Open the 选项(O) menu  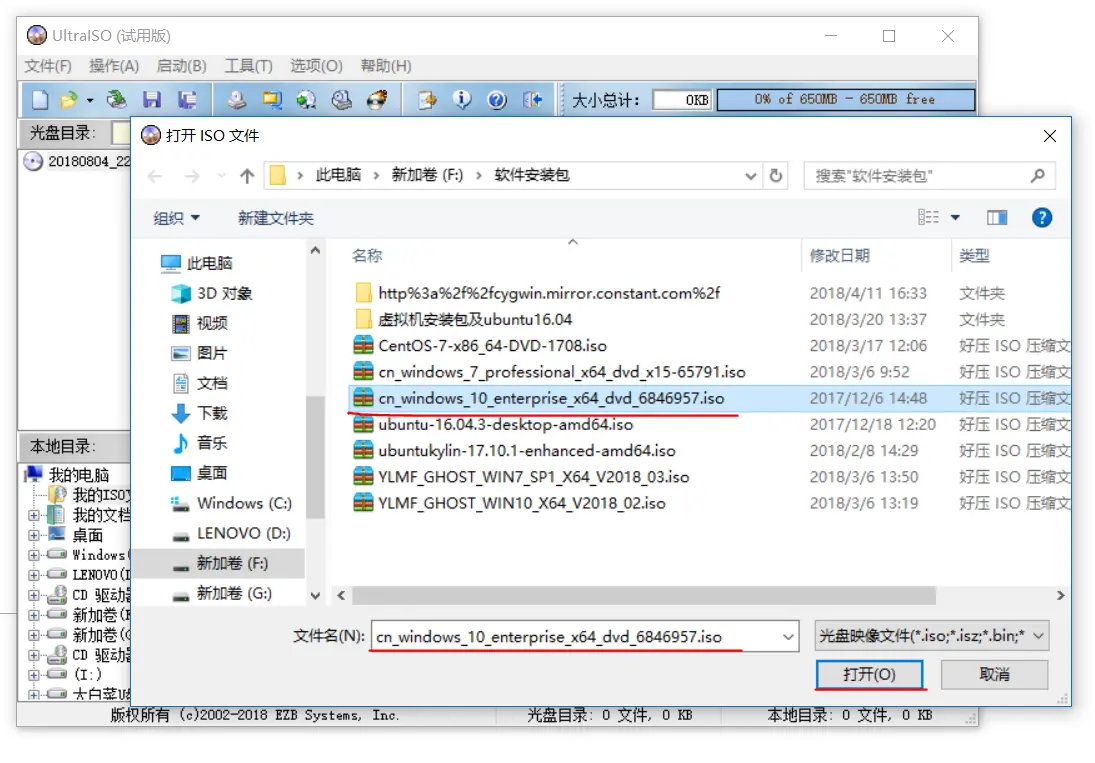(316, 66)
